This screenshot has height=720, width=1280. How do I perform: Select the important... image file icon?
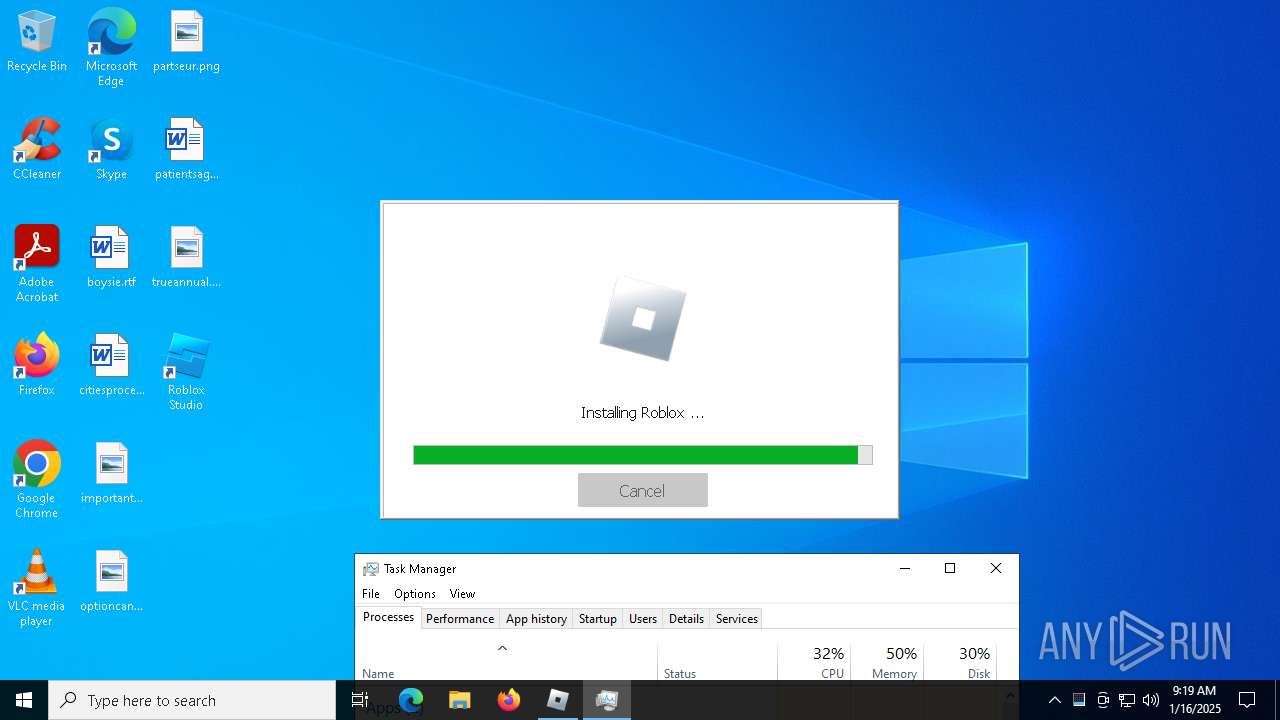pos(111,474)
